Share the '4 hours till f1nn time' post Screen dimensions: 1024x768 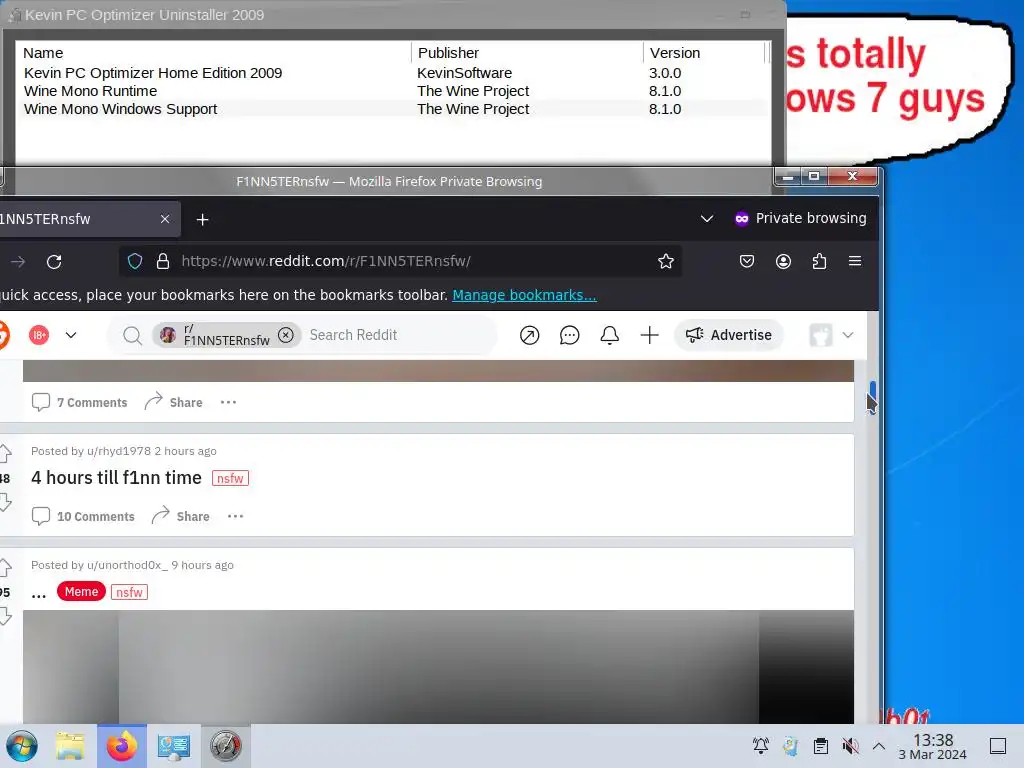[181, 516]
